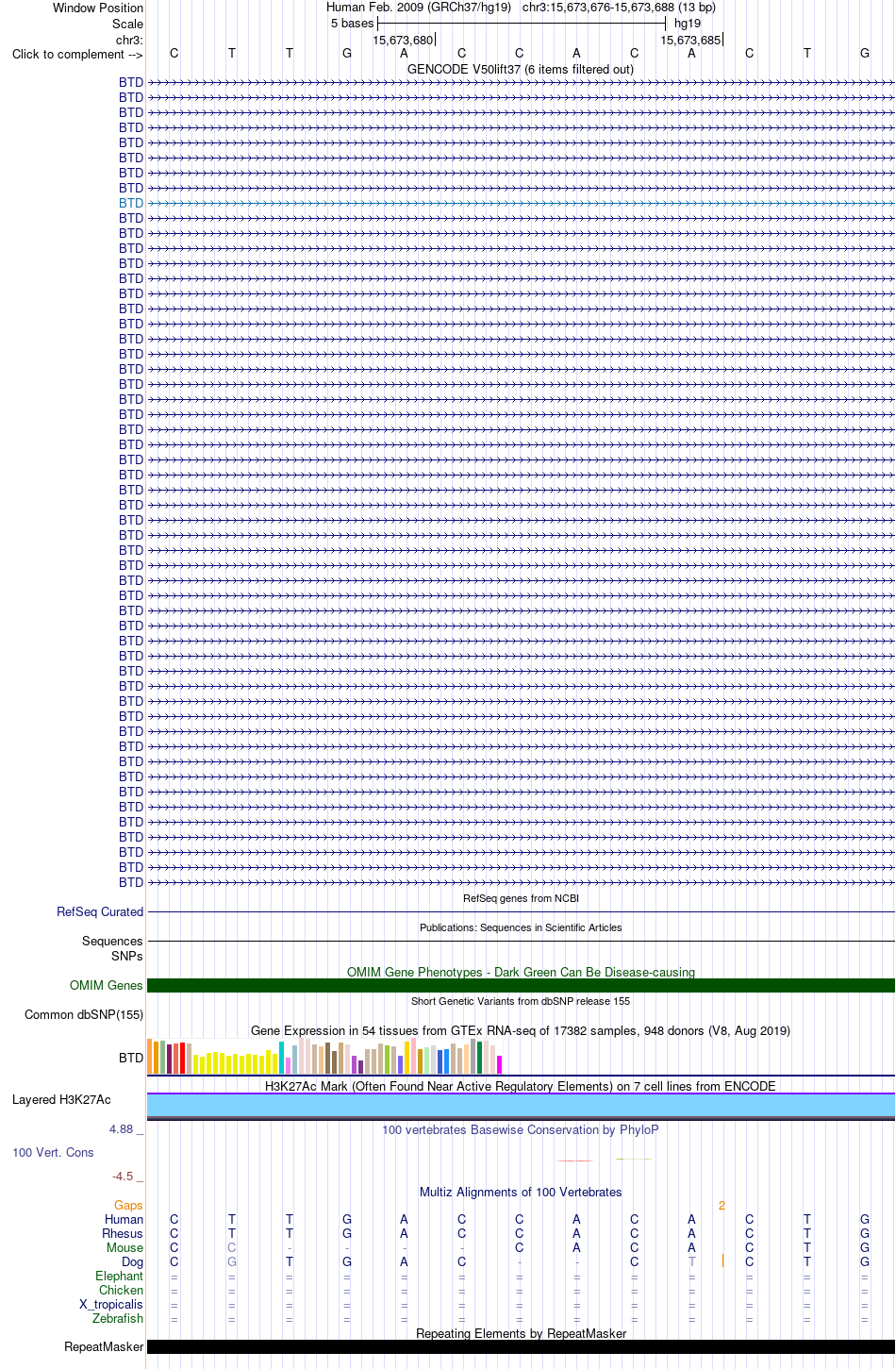Click the black RepeatMasker bar
This screenshot has height=1369, width=896.
[521, 1347]
